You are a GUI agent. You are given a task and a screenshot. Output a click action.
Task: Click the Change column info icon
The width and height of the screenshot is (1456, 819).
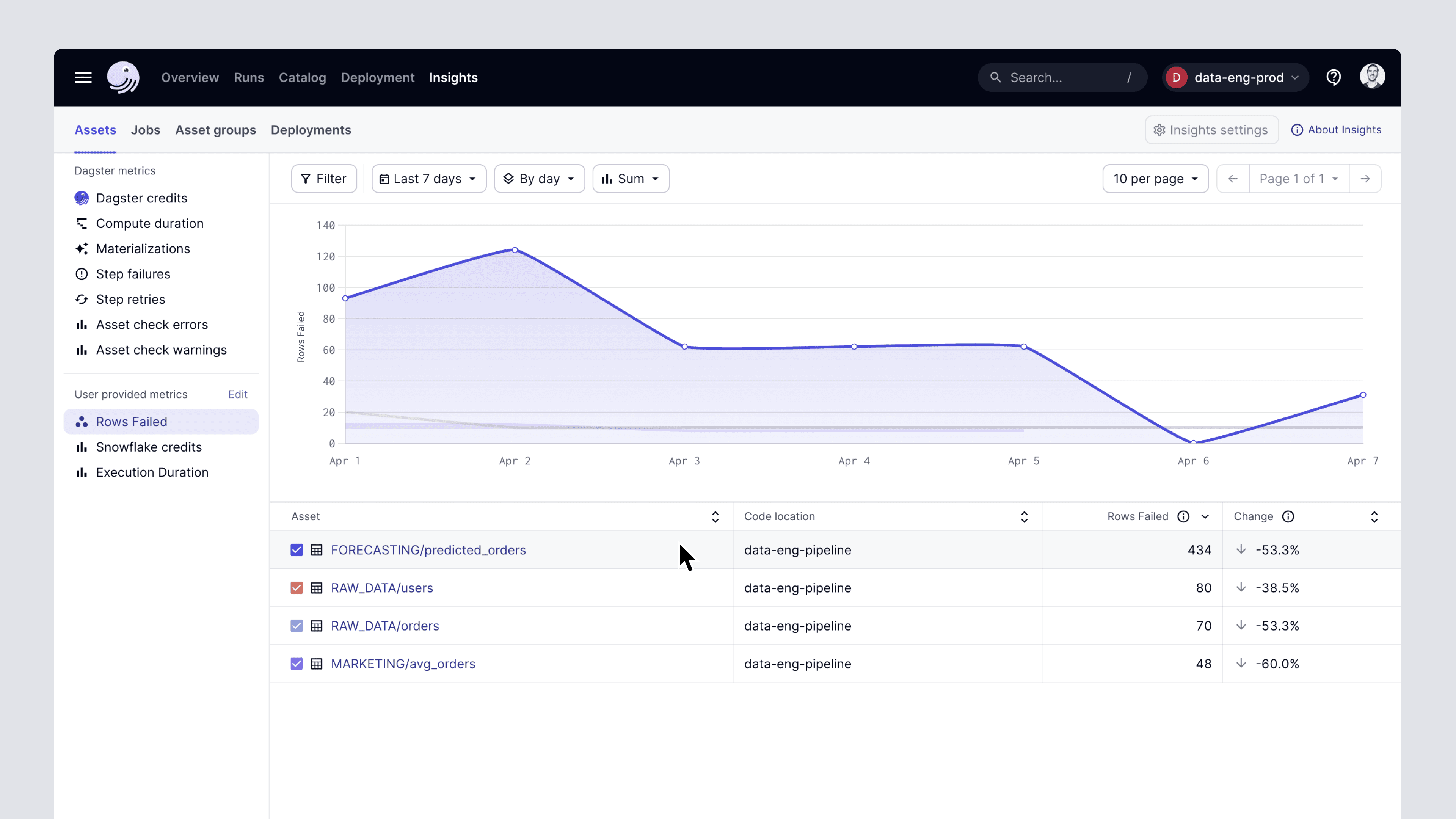1288,516
